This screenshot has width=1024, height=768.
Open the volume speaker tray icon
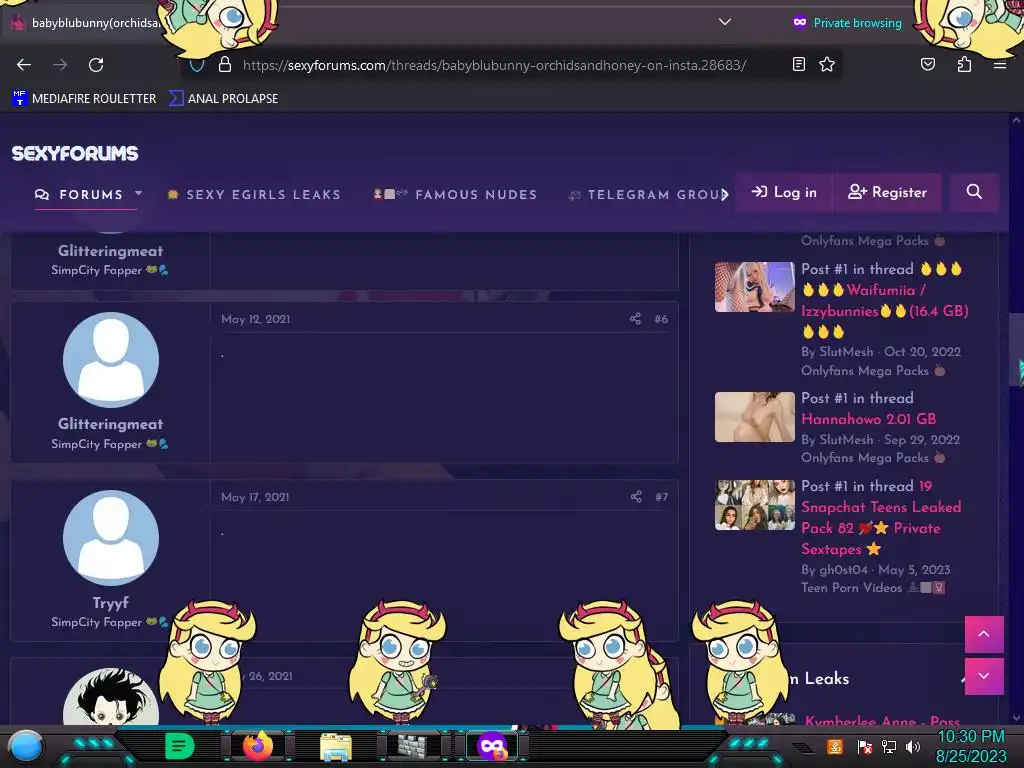coord(913,746)
